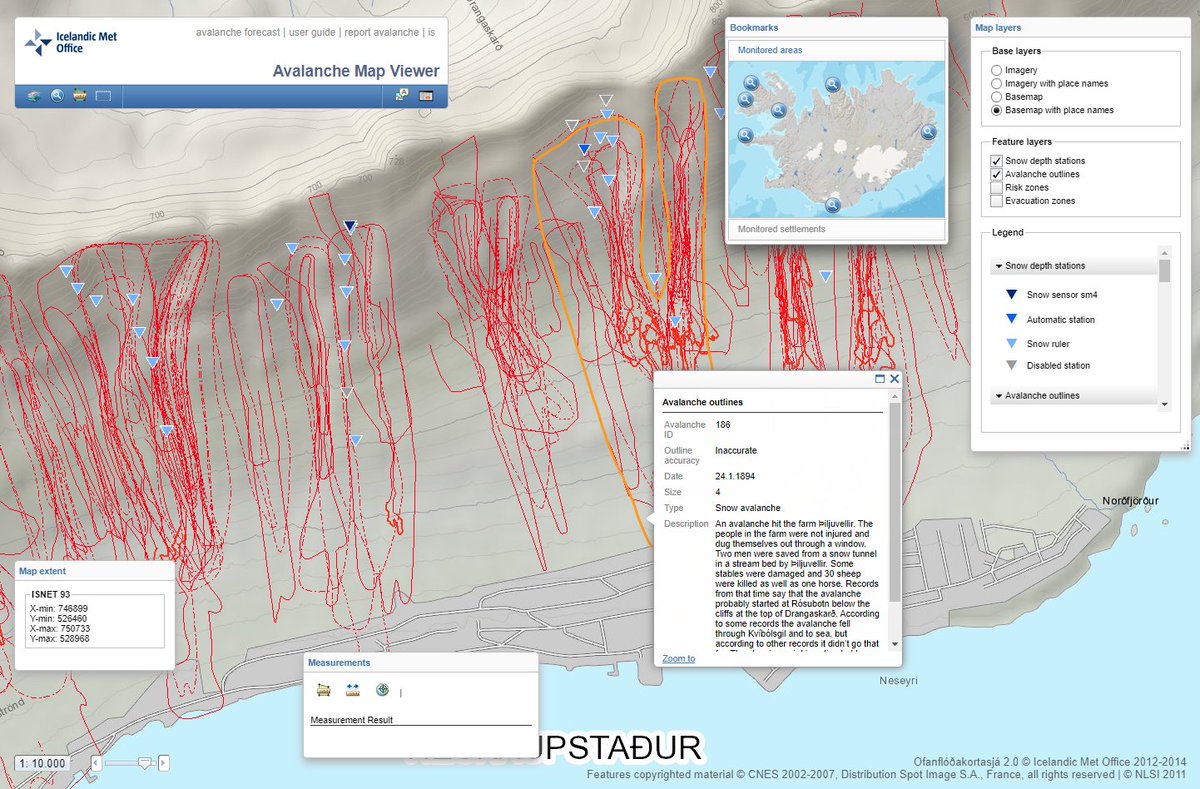Select the distance measurement tool

click(x=352, y=690)
